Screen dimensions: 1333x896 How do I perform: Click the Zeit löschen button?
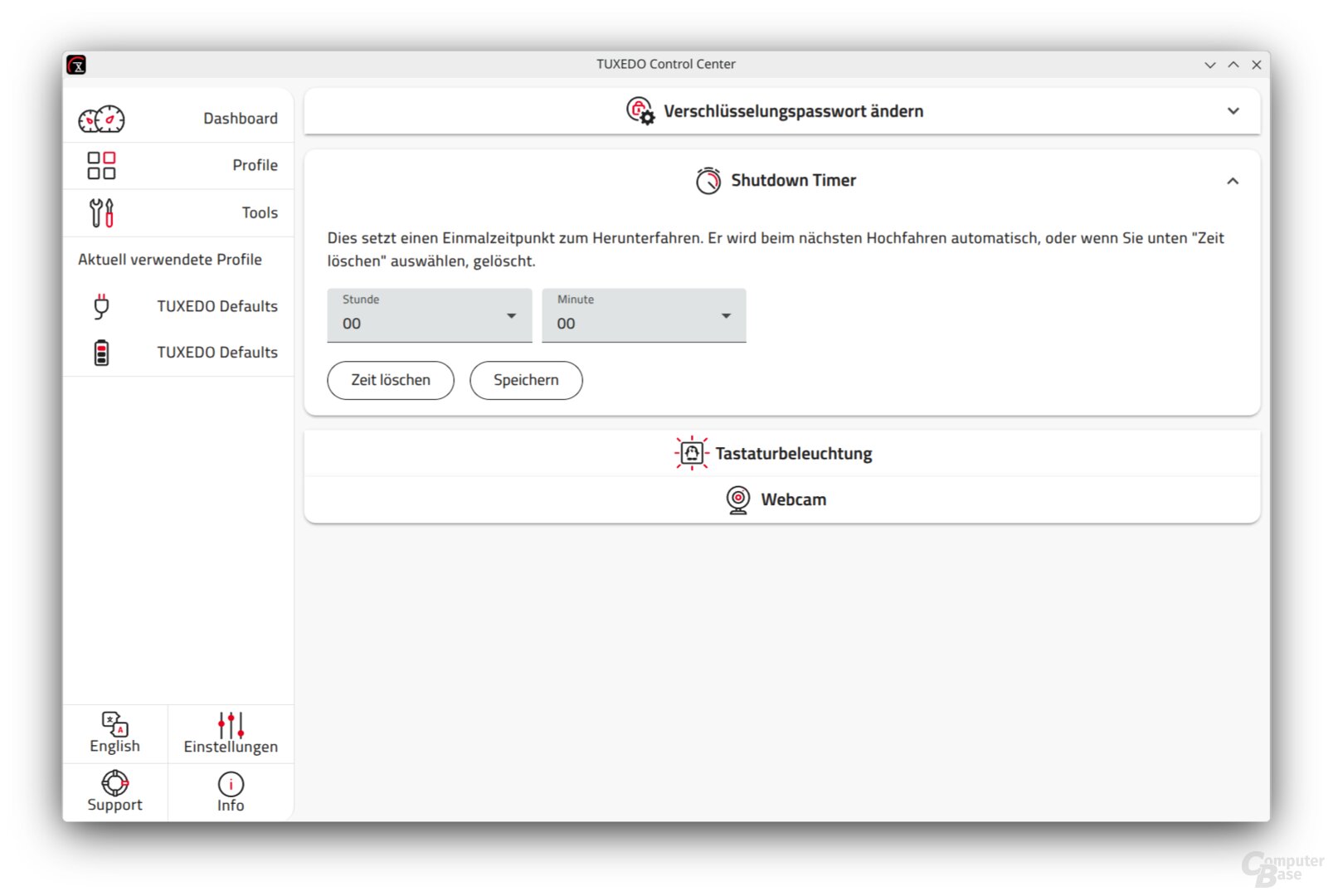pos(391,380)
